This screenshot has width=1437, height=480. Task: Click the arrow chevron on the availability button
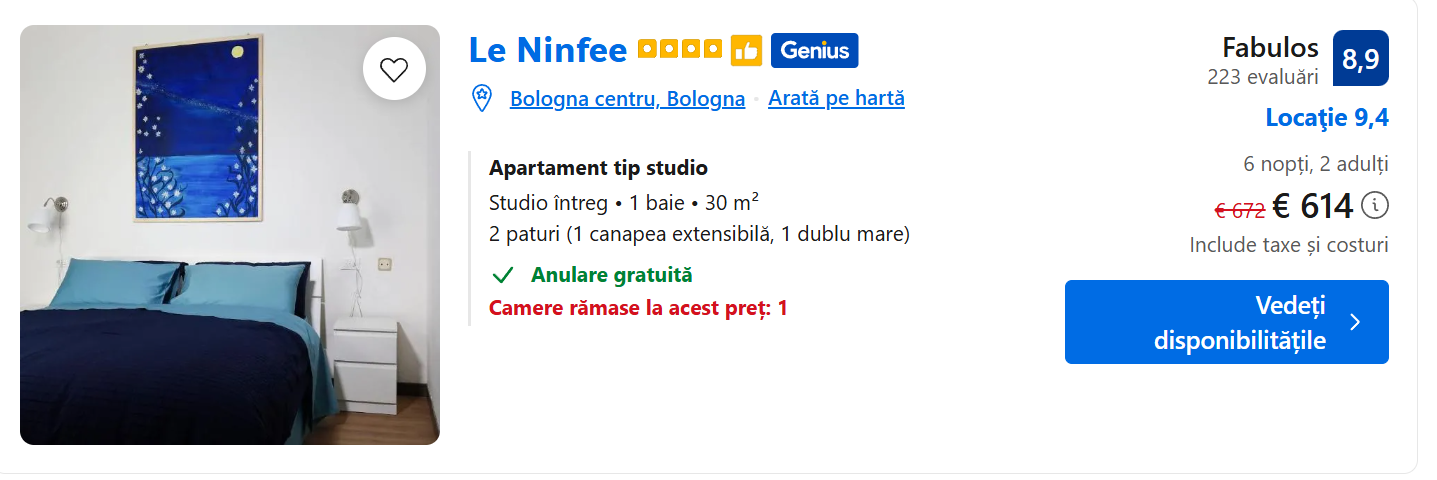coord(1355,322)
